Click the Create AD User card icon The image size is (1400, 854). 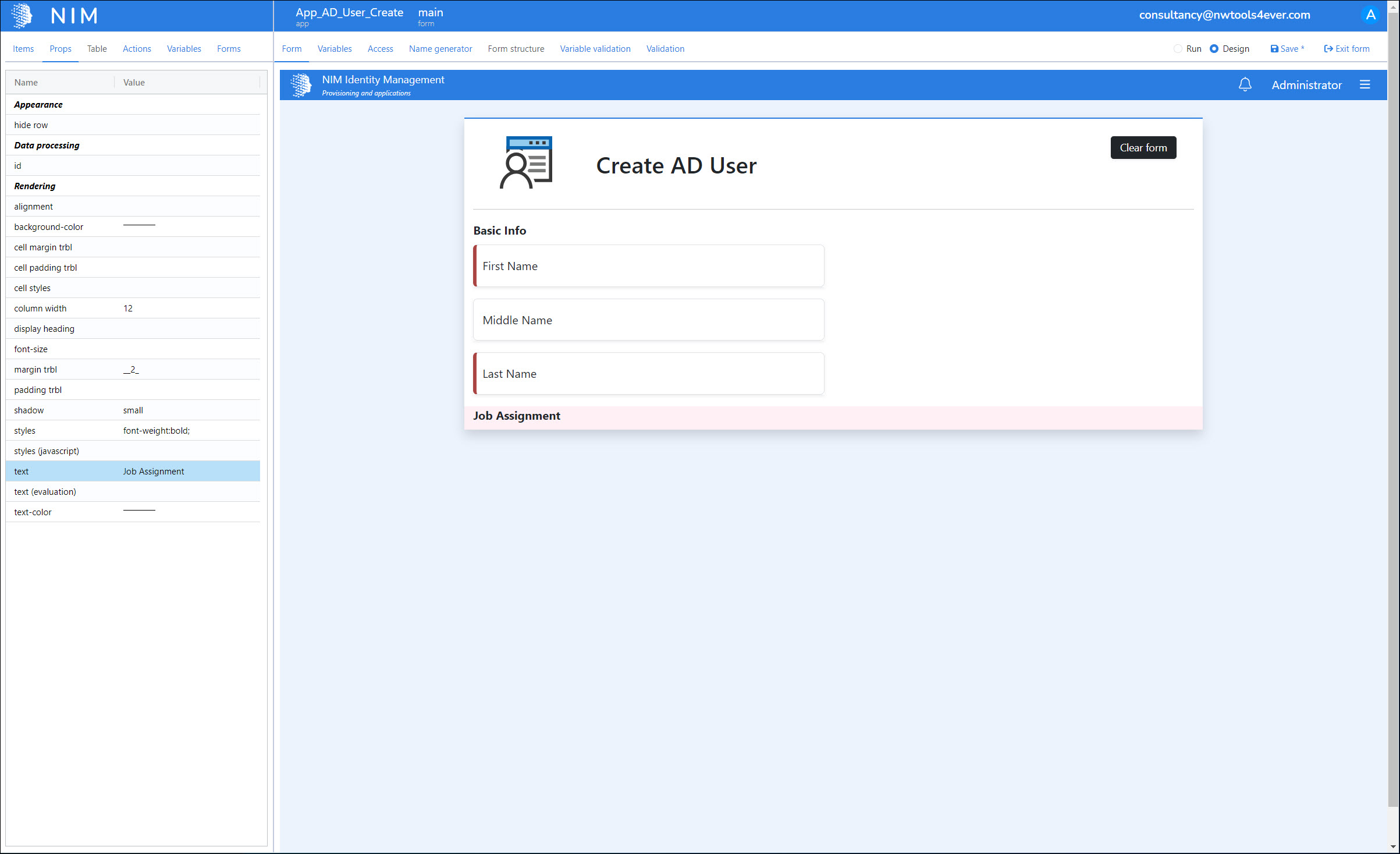point(526,163)
